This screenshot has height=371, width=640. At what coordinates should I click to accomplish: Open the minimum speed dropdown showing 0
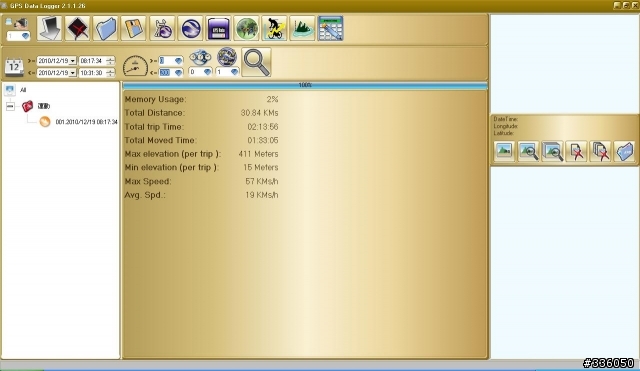click(x=178, y=61)
